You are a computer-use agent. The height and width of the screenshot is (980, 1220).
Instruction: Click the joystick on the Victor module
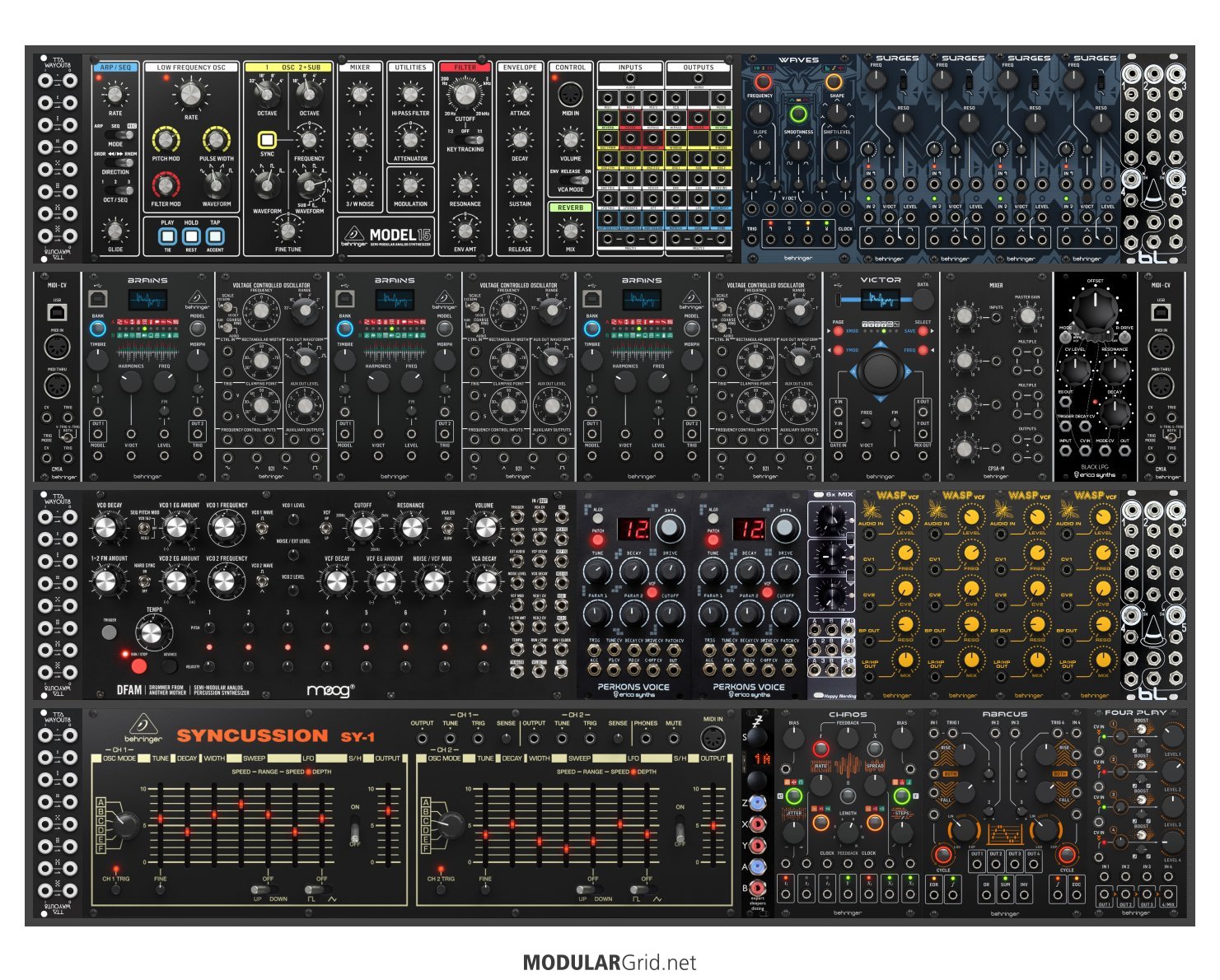(881, 371)
